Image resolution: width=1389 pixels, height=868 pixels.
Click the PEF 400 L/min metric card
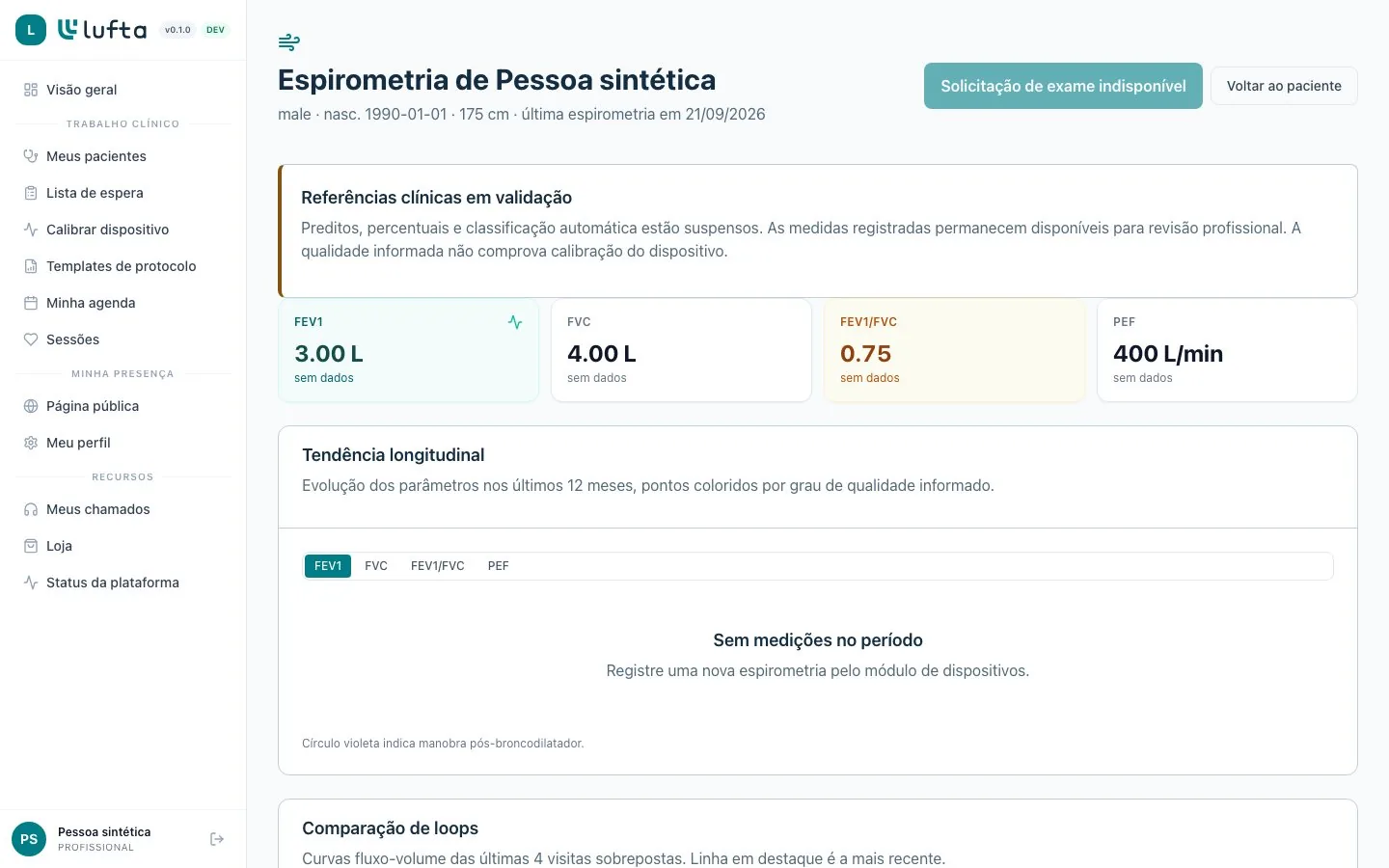point(1227,350)
